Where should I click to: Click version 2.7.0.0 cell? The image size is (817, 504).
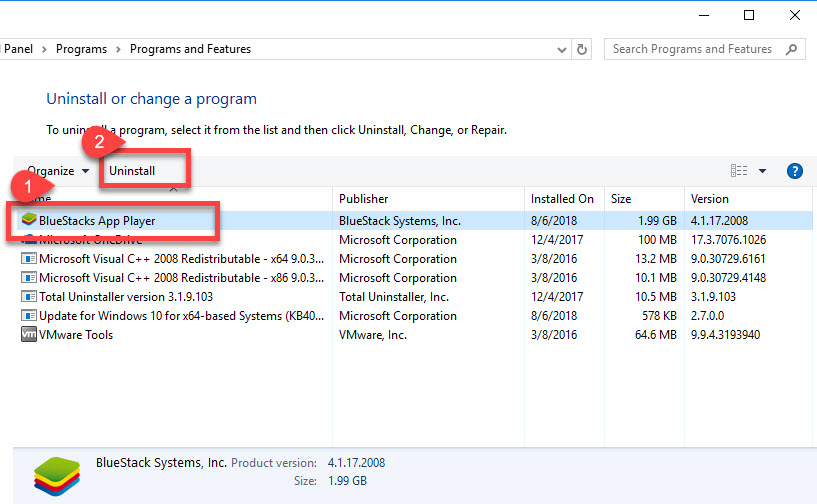707,316
